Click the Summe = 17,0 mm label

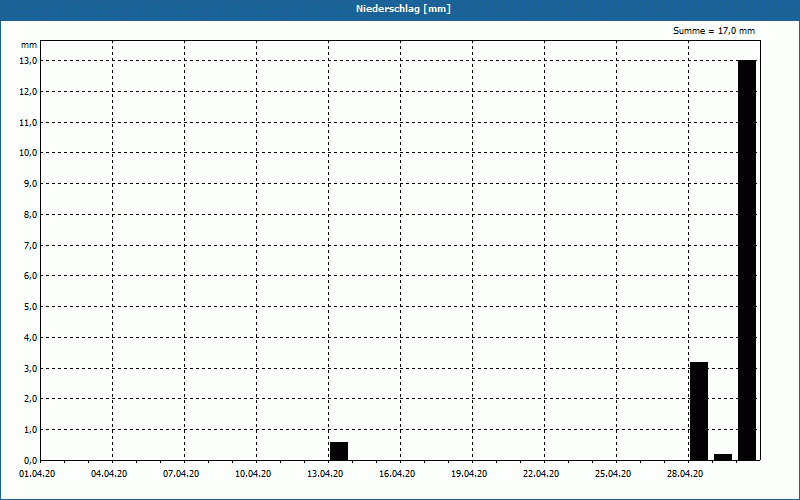click(x=714, y=31)
